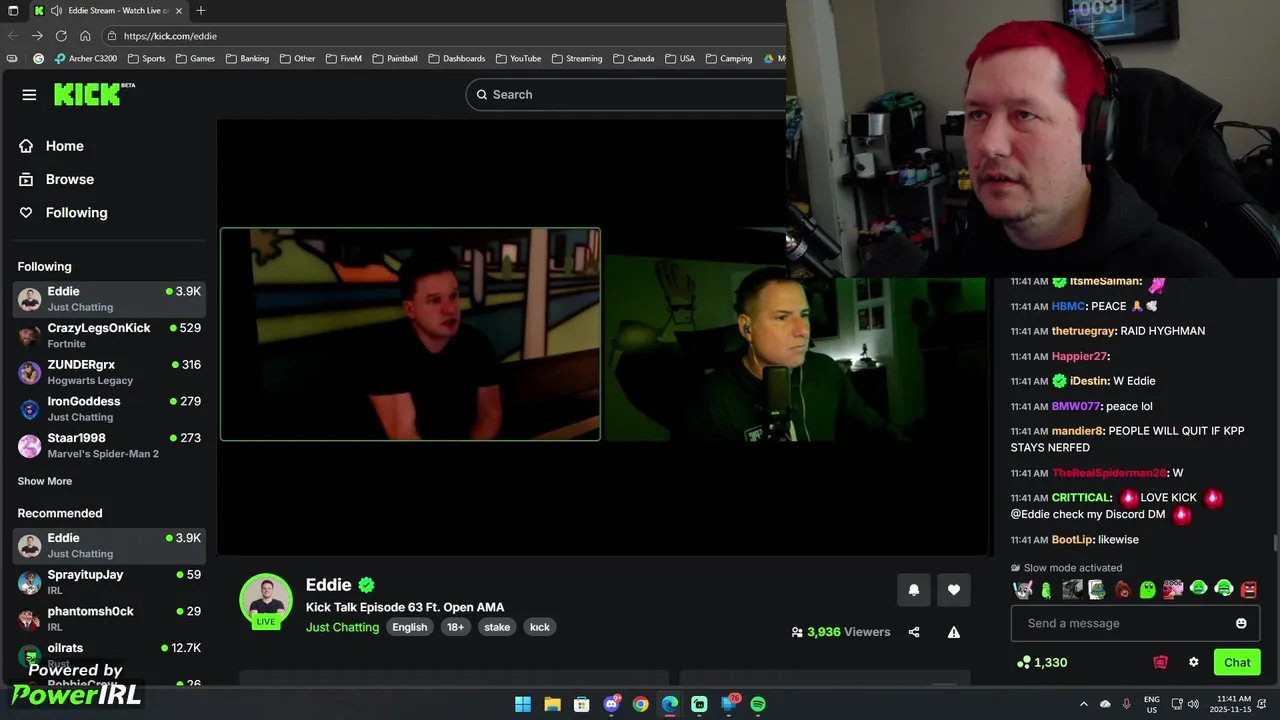Click the stake tag
Viewport: 1280px width, 720px height.
click(x=497, y=627)
